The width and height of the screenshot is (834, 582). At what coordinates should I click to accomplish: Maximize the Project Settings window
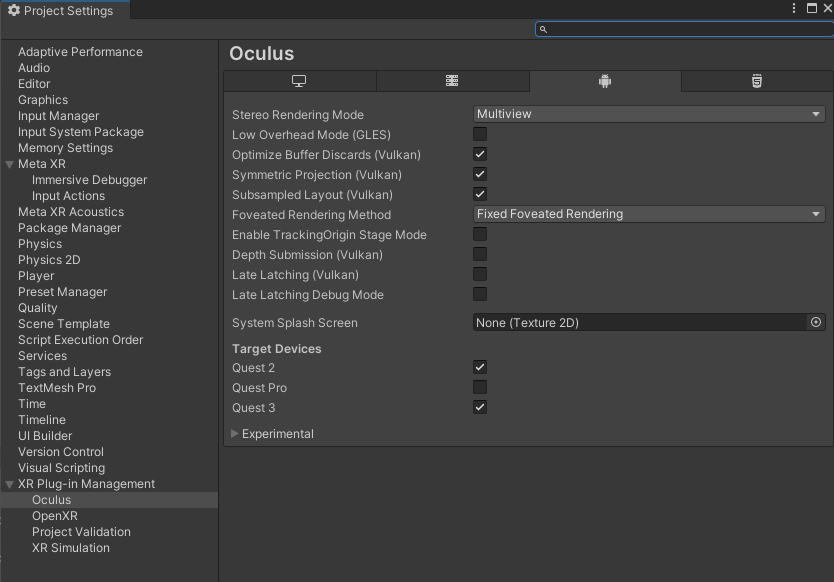[x=812, y=8]
